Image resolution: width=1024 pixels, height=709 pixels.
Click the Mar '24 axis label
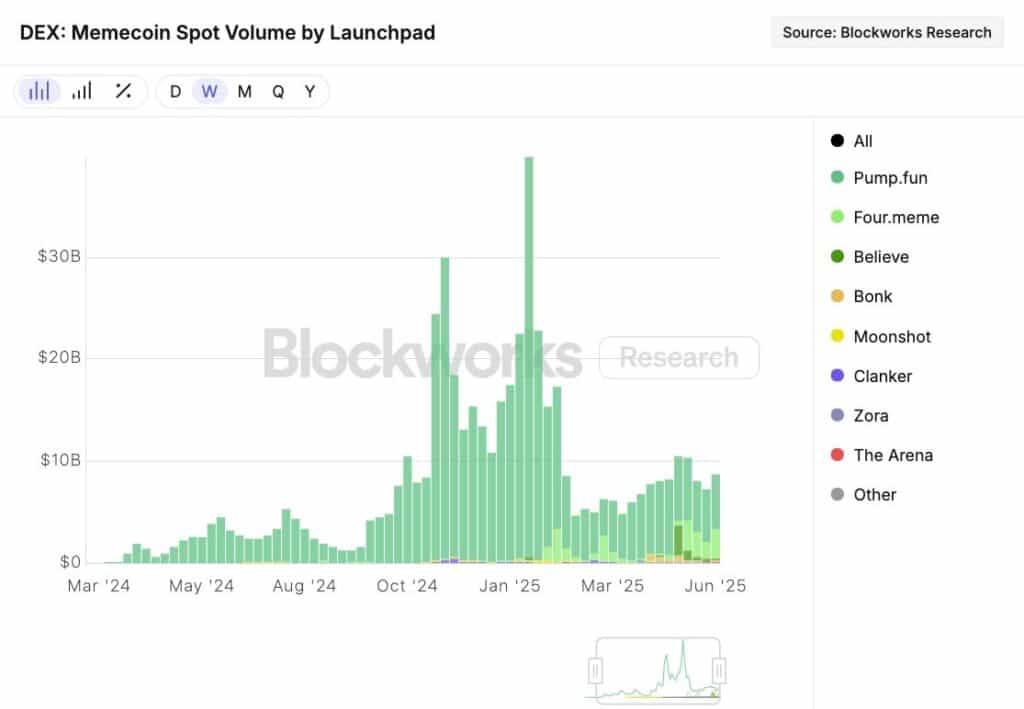tap(99, 586)
